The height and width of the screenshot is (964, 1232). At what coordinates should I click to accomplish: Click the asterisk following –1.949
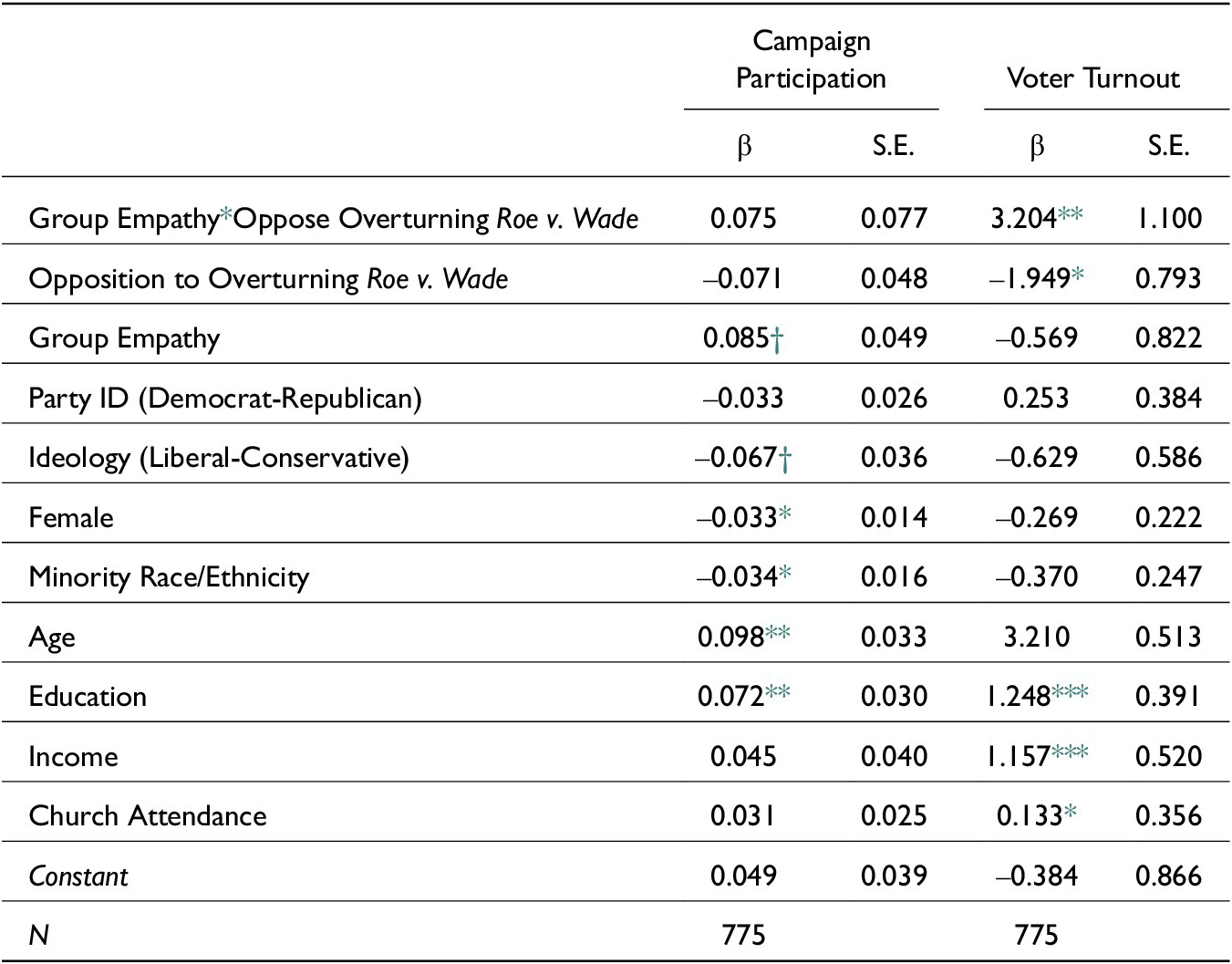(x=1078, y=275)
